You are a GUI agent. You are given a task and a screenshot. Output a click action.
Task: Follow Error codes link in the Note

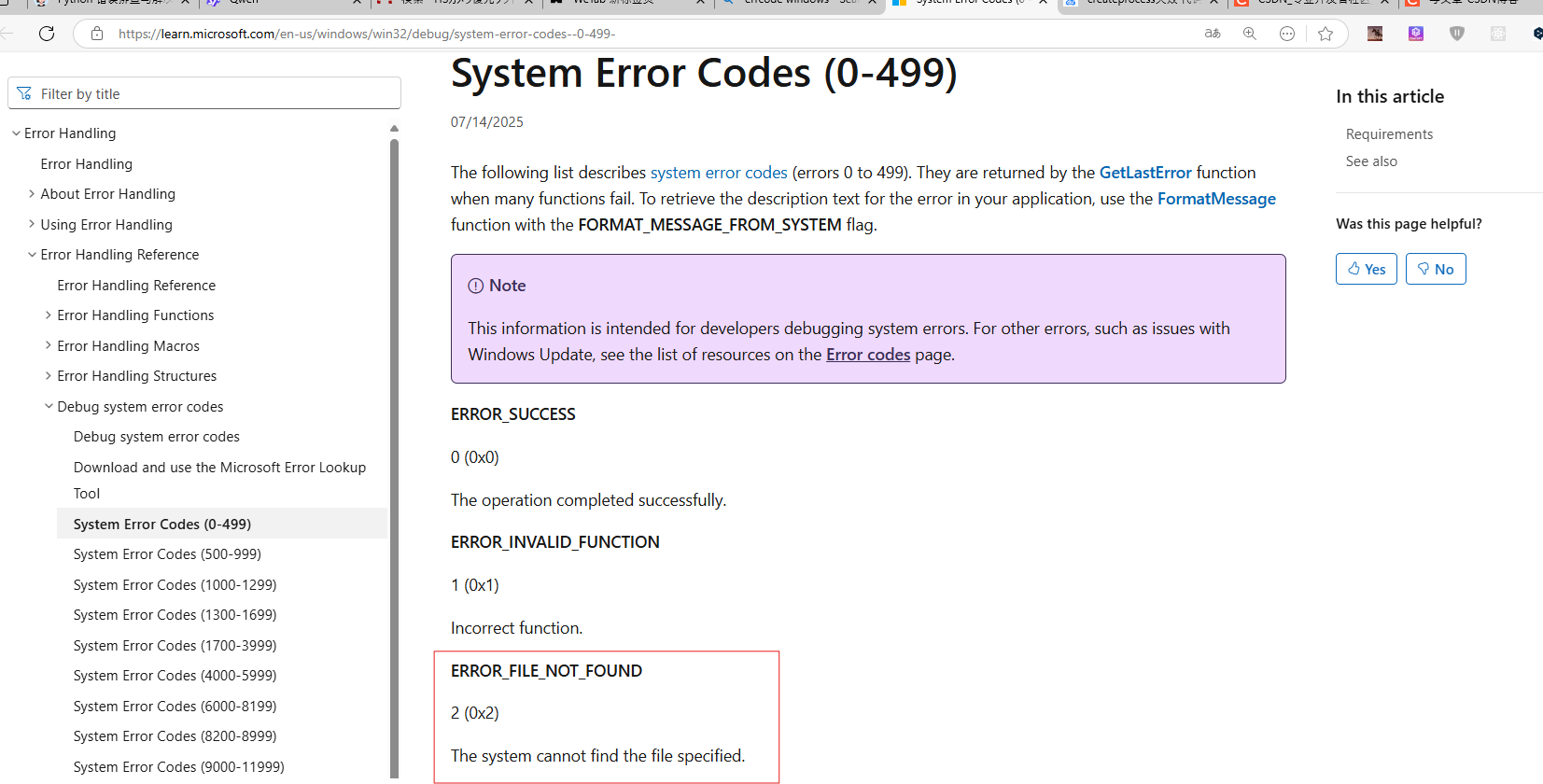coord(868,355)
